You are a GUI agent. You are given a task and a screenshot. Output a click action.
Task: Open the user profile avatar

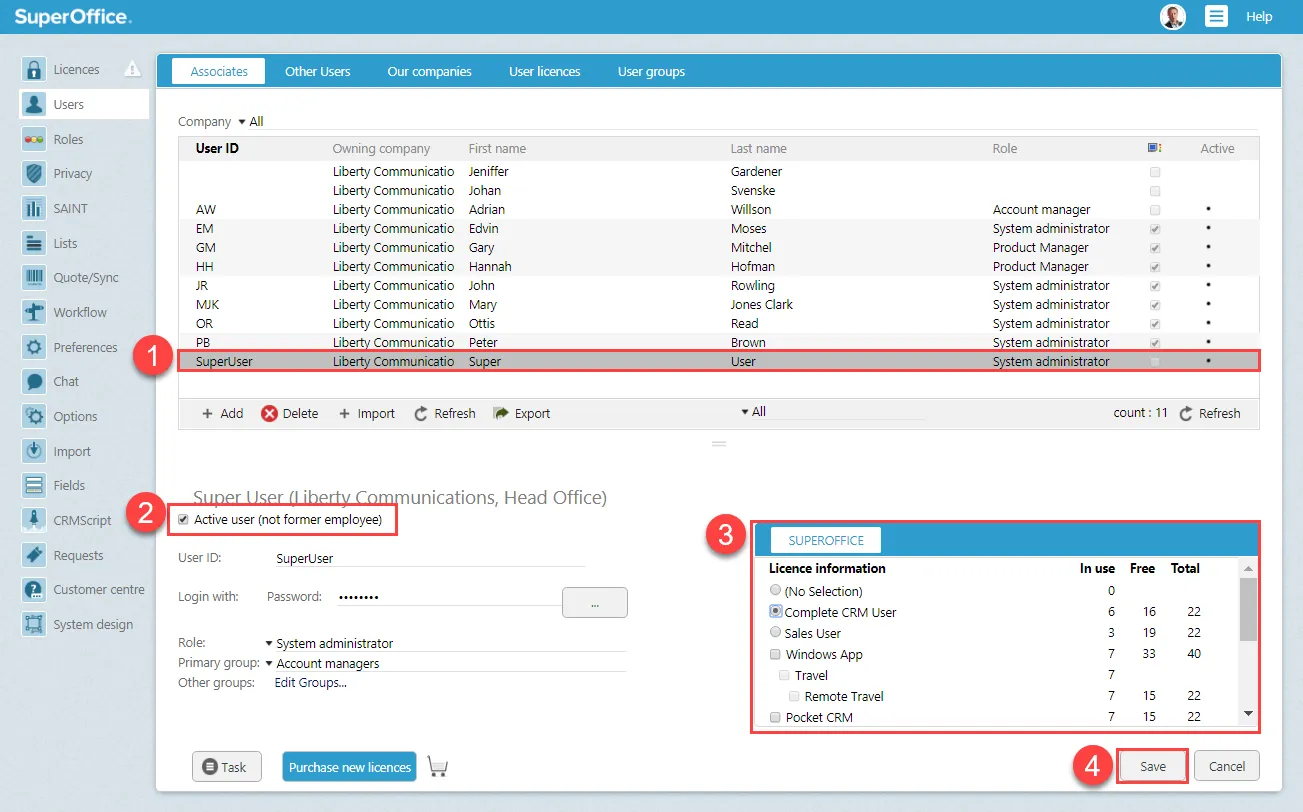click(x=1172, y=16)
